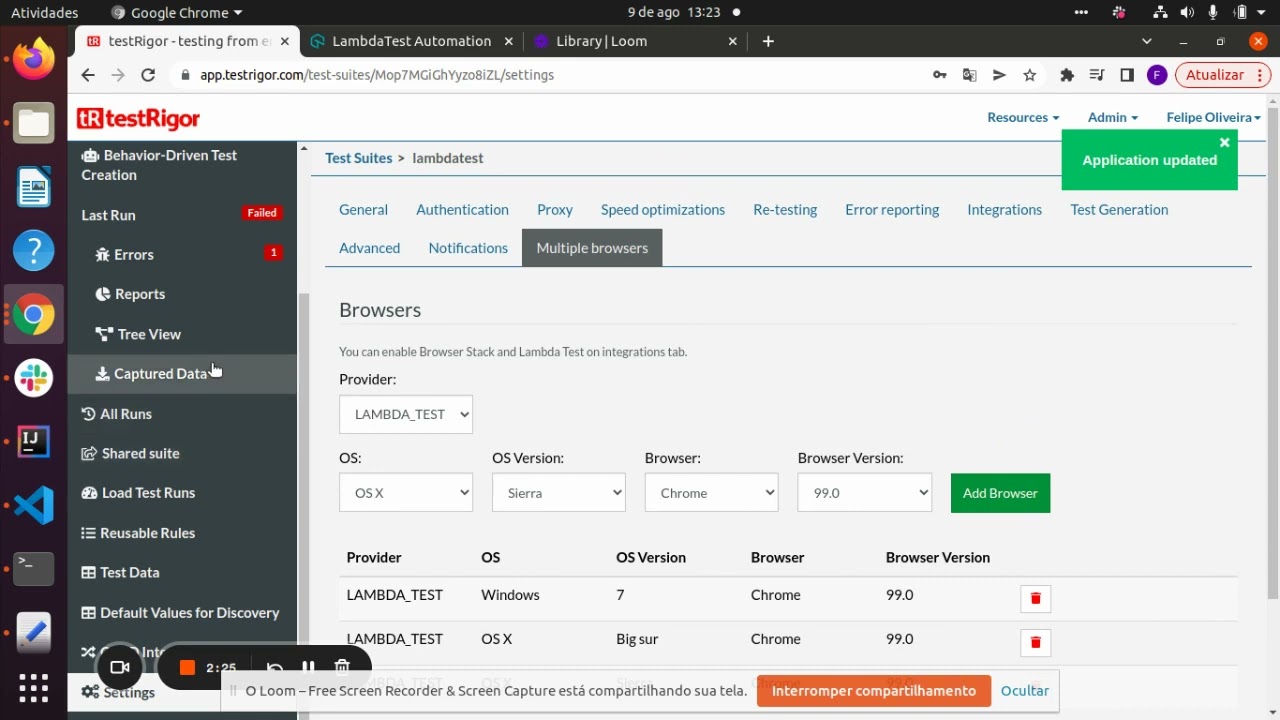Open Chrome profile avatar F

1157,75
